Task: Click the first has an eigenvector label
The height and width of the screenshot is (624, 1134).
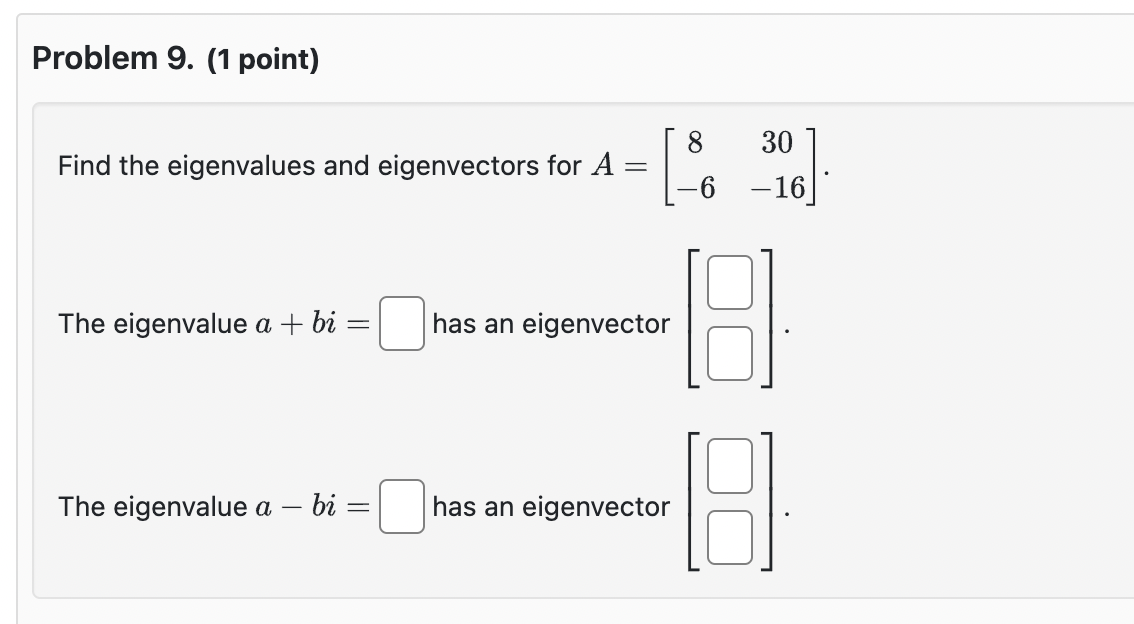Action: 551,324
